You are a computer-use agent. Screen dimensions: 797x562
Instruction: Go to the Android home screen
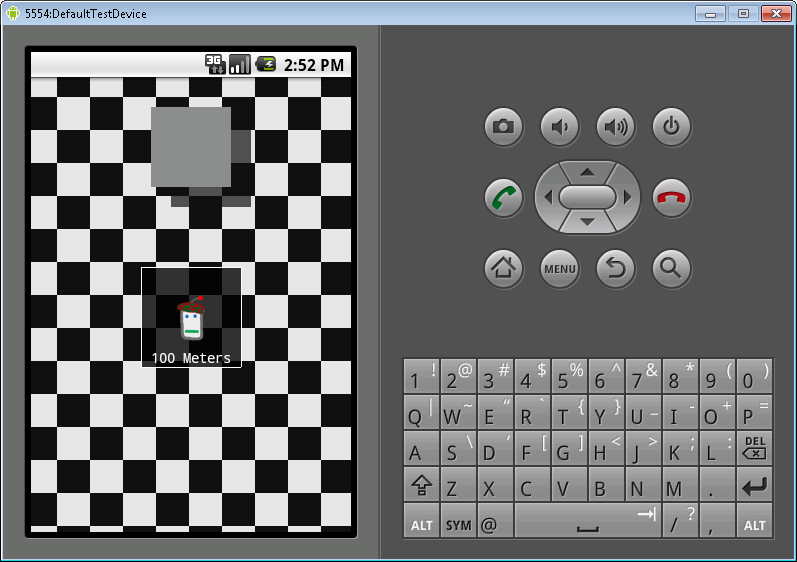pos(504,268)
